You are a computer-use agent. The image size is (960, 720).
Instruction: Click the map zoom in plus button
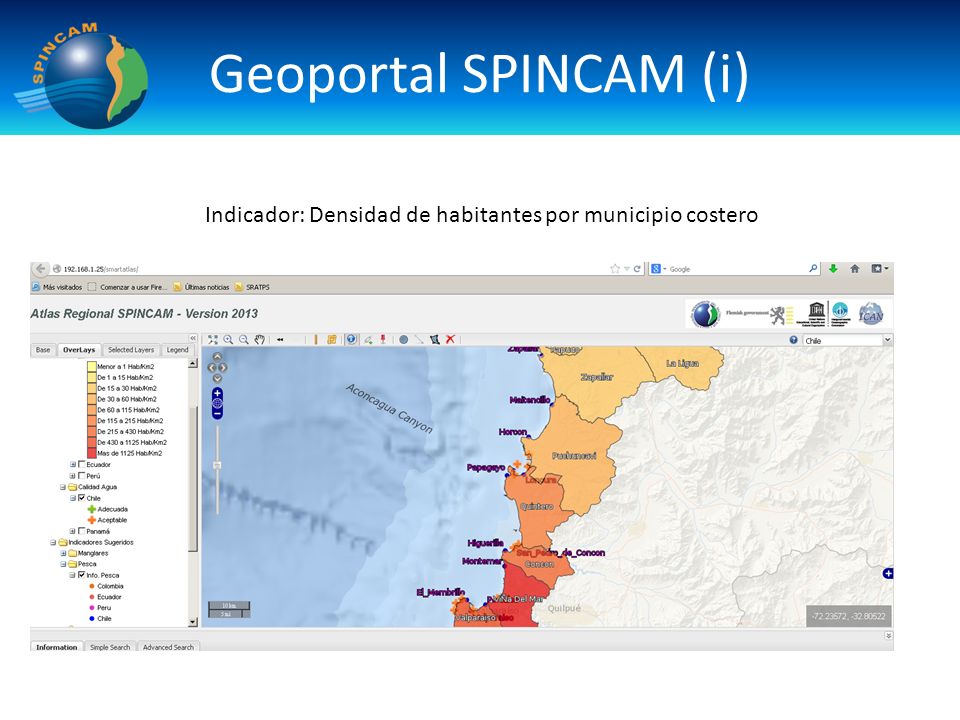[x=217, y=393]
